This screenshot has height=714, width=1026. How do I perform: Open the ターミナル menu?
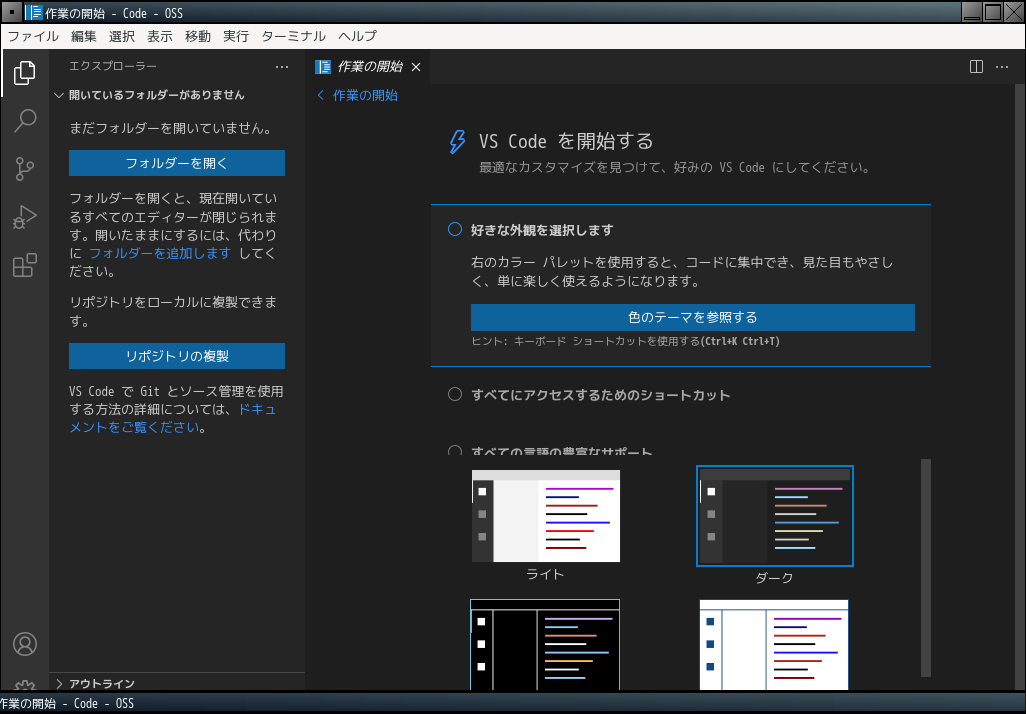tap(293, 36)
